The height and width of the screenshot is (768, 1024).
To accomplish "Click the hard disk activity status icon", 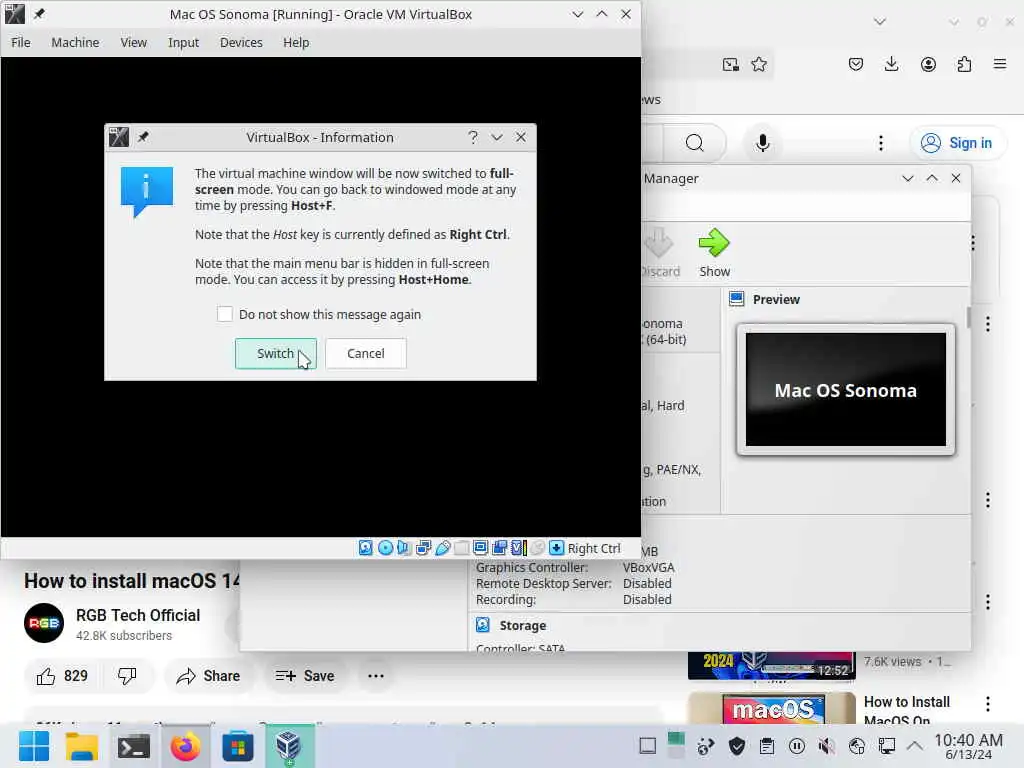I will (366, 548).
